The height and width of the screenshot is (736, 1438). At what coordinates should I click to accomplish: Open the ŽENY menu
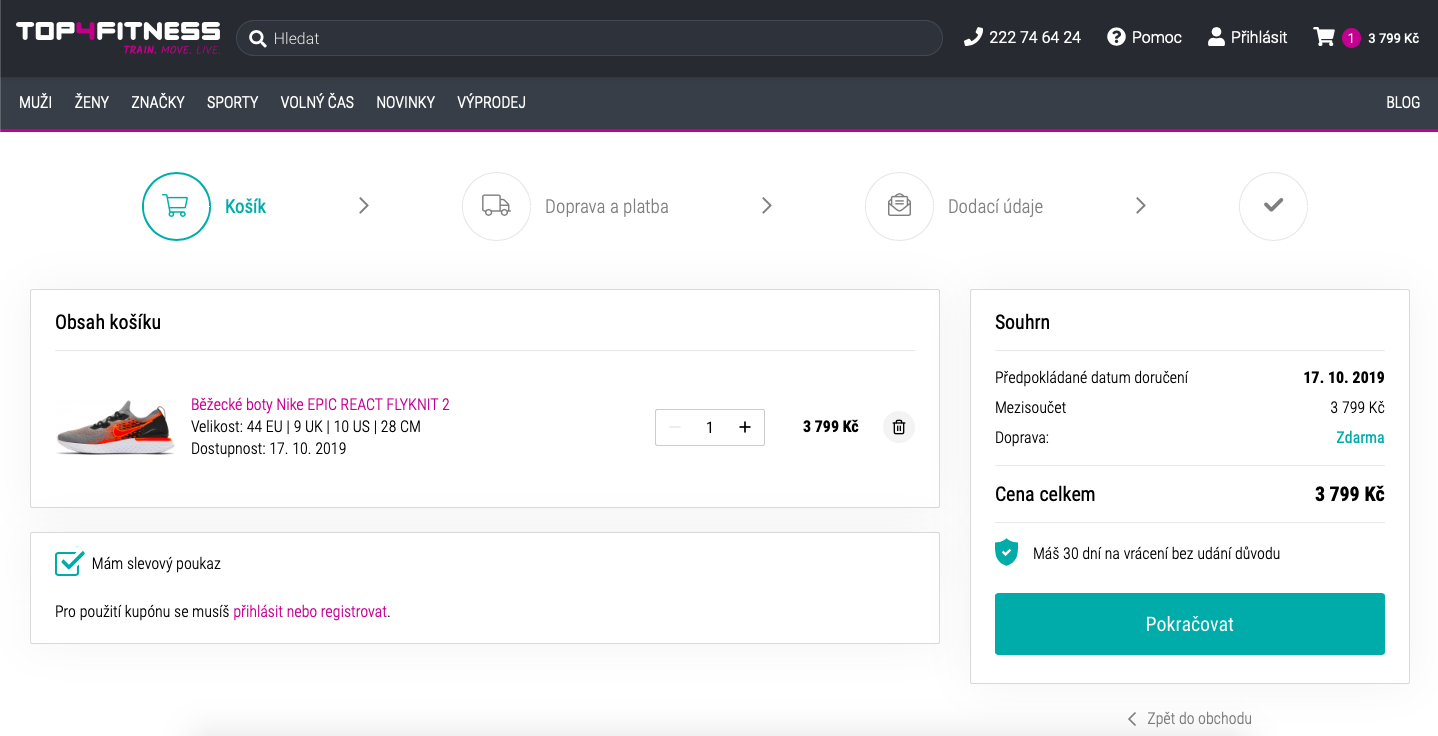(92, 102)
